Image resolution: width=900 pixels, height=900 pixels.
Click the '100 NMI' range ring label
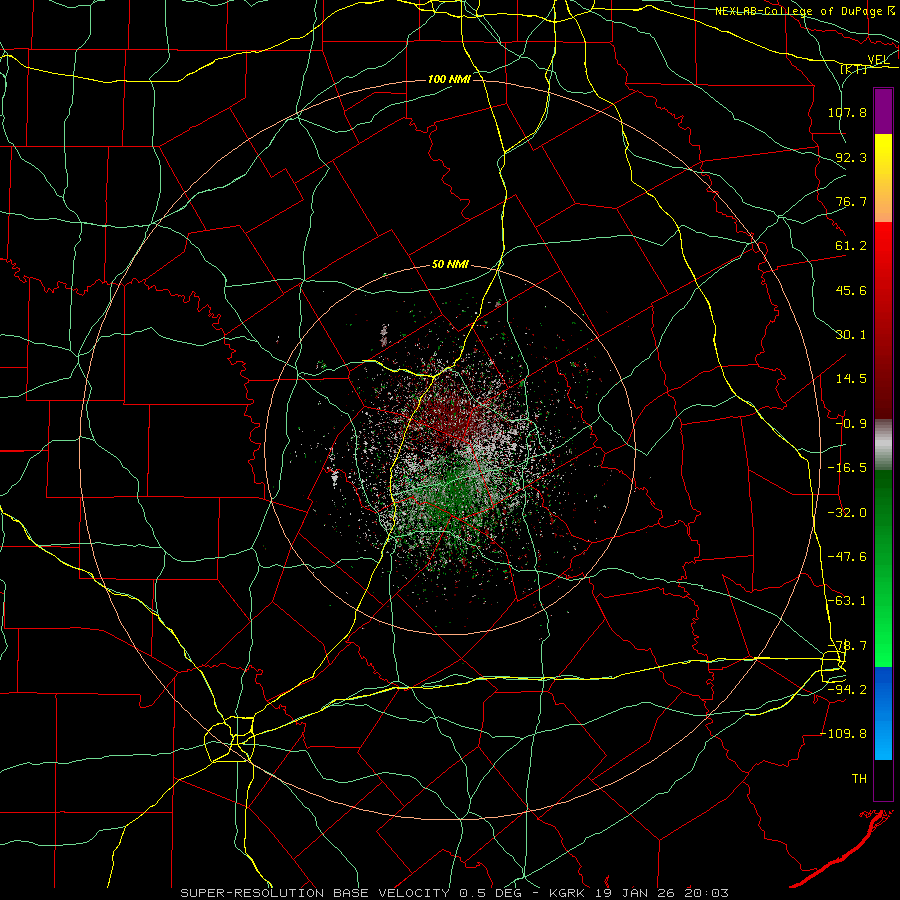[449, 79]
